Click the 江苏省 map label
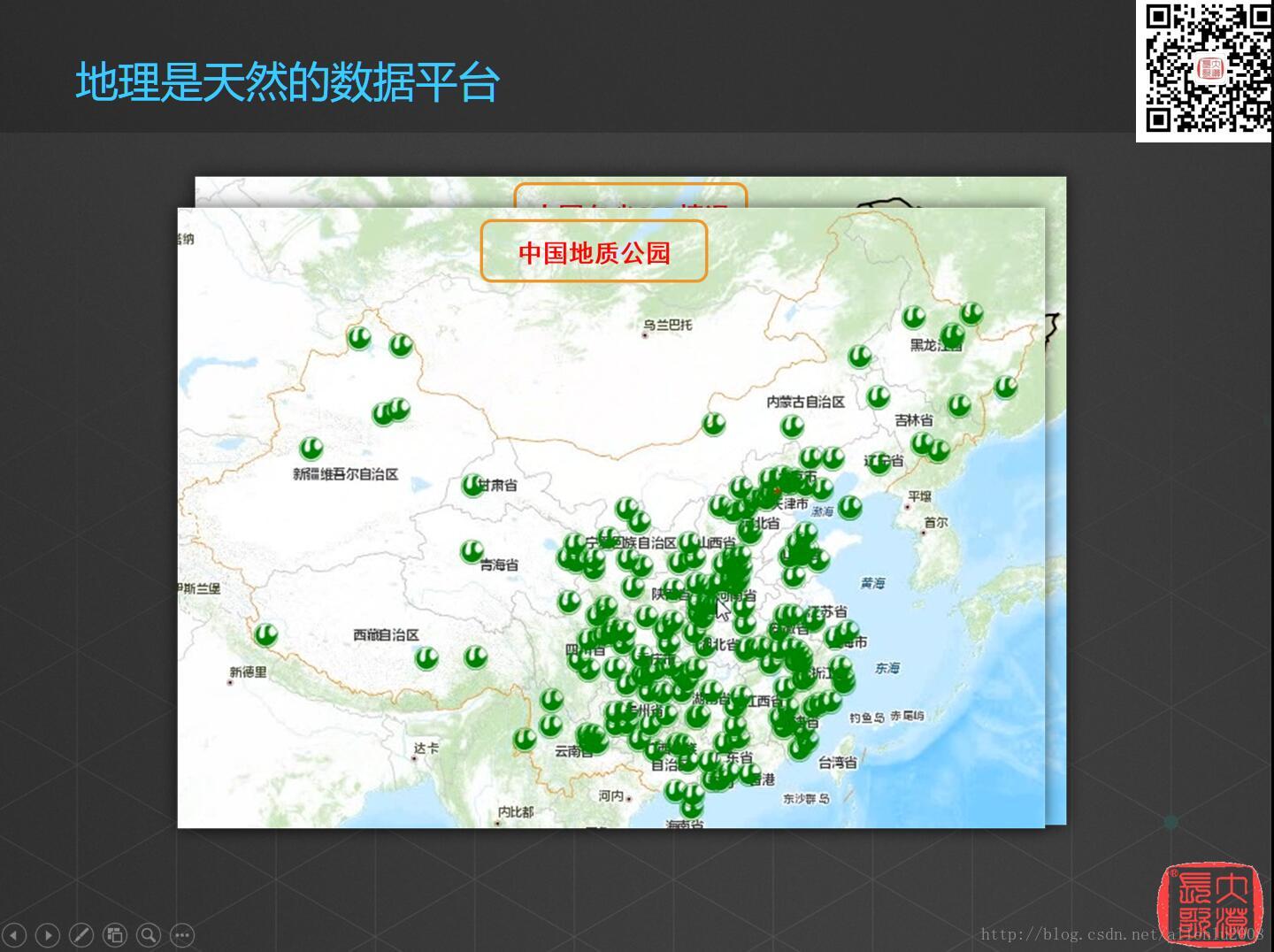 click(x=828, y=611)
